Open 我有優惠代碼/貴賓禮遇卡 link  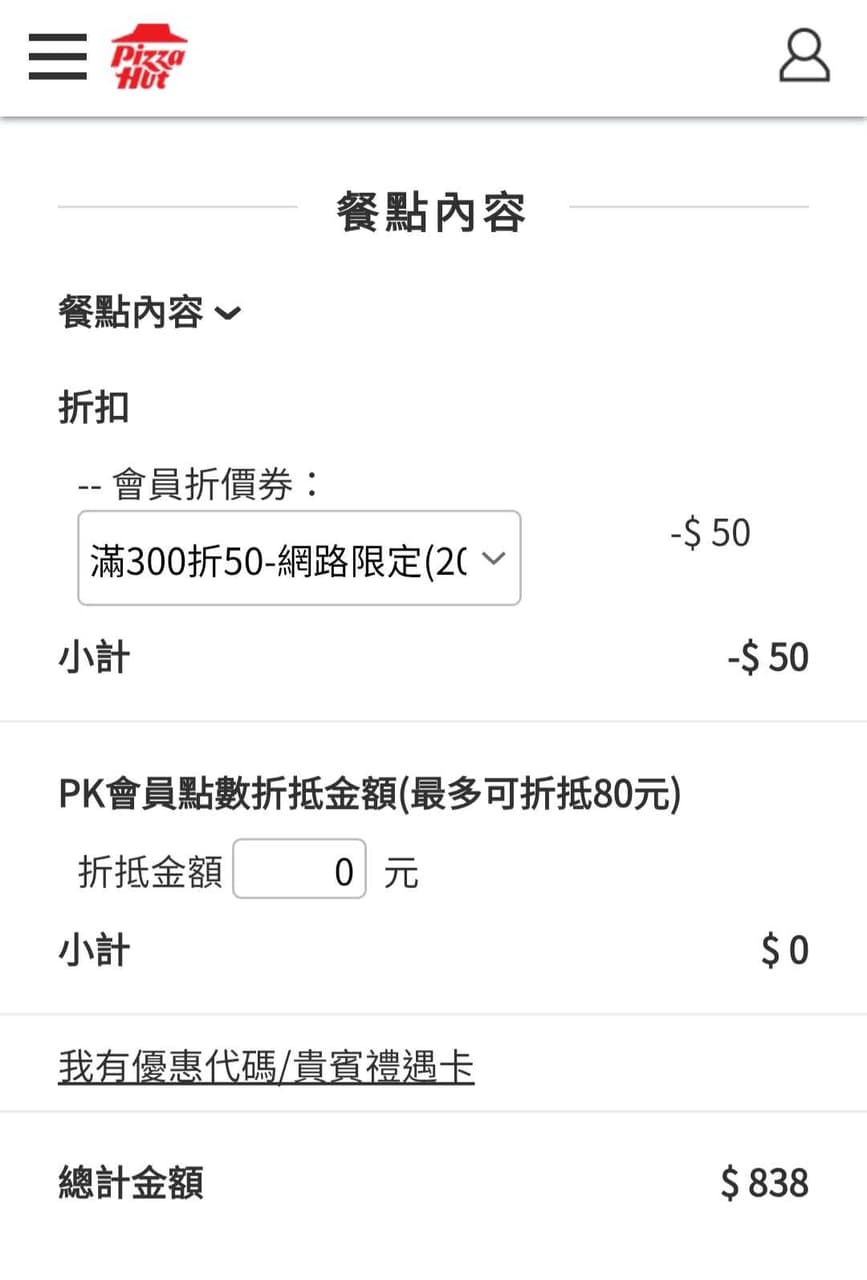point(266,1066)
